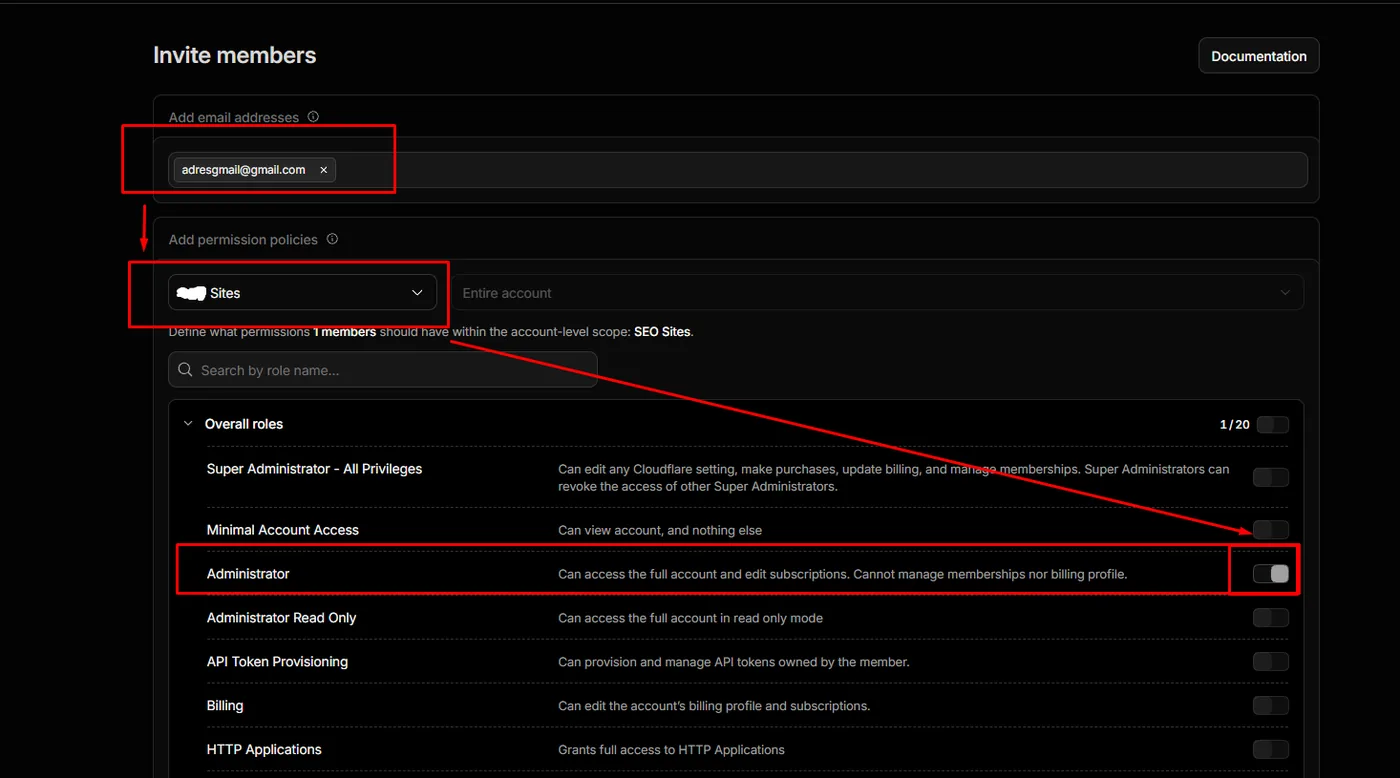The image size is (1400, 778).
Task: Open the Sites account scope dropdown
Action: coord(302,293)
